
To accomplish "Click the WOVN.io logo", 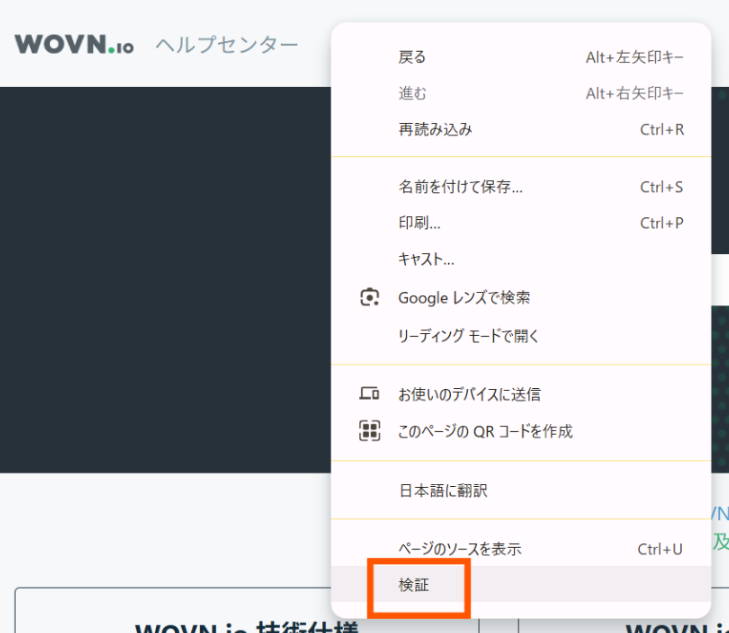I will click(x=74, y=45).
